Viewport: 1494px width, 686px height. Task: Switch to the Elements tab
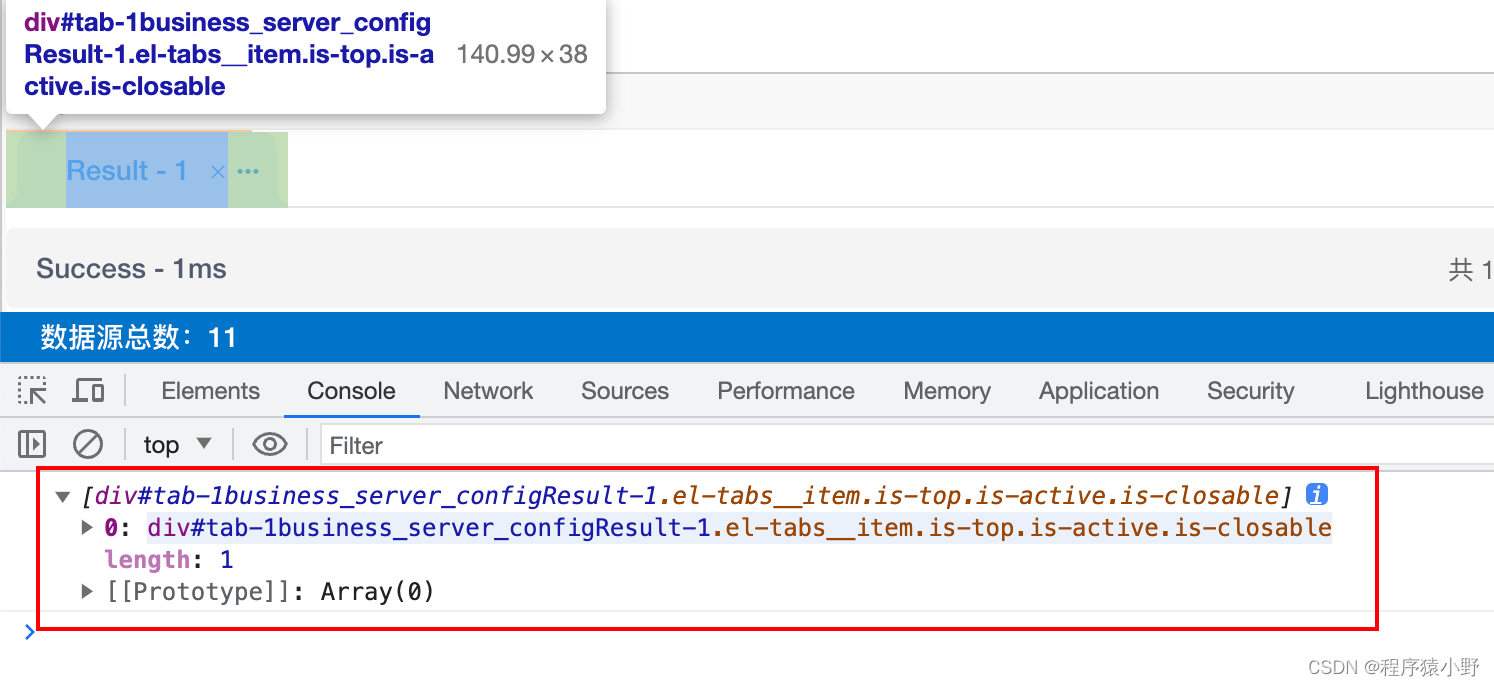(x=210, y=391)
